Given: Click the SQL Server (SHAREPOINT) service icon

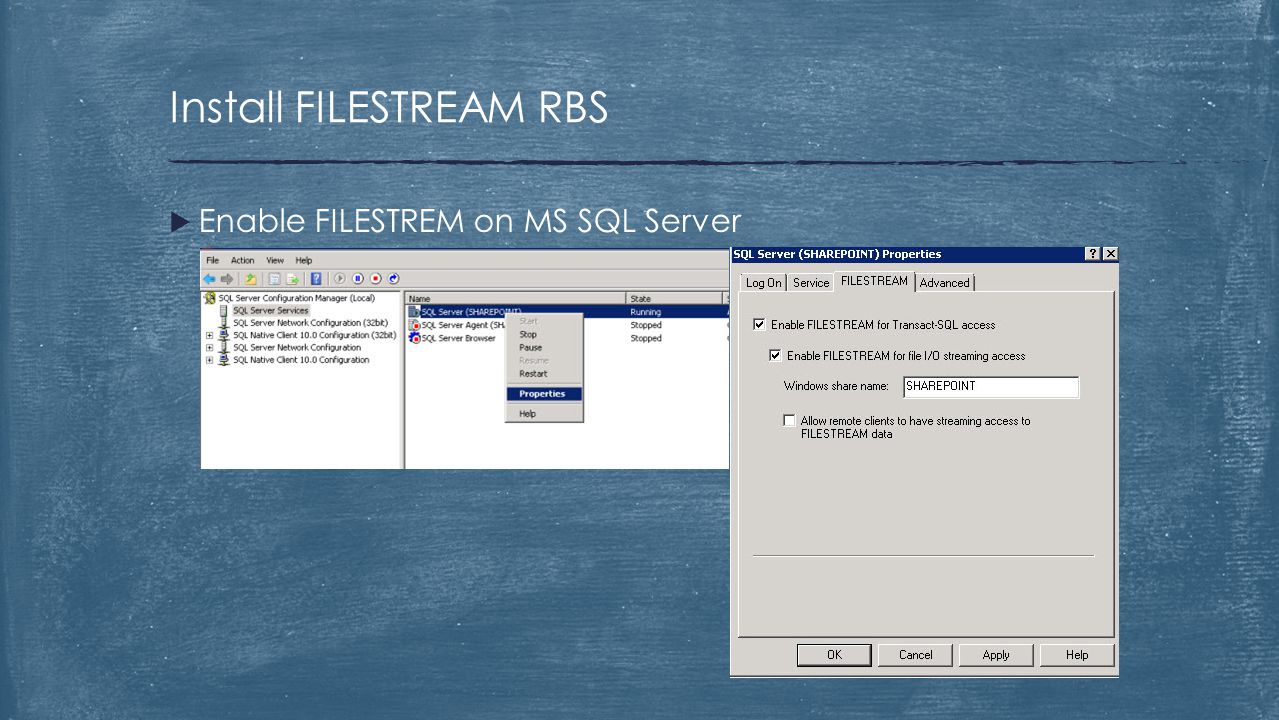Looking at the screenshot, I should coord(414,312).
